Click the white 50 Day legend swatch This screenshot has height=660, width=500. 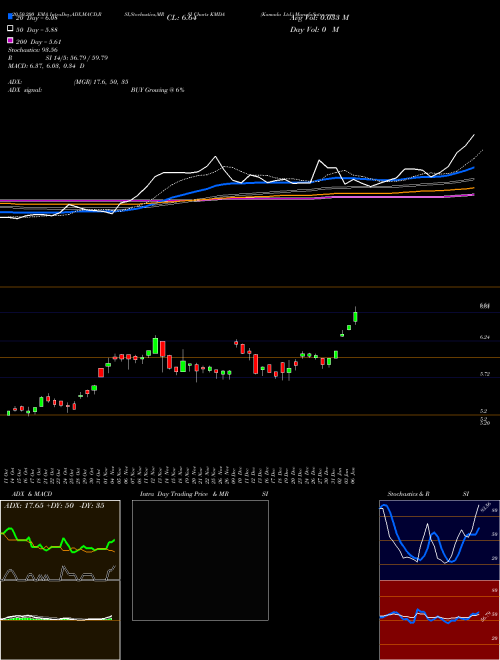pyautogui.click(x=11, y=29)
